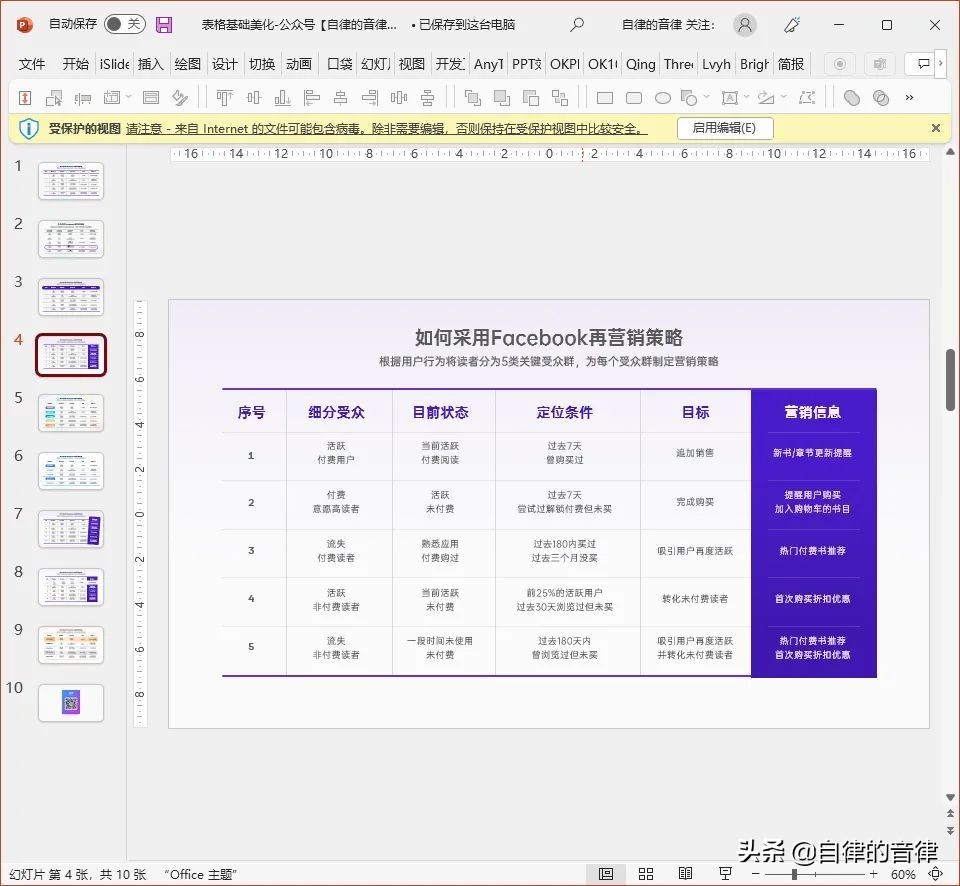Click the fit-slide-to-window zoom control

click(936, 874)
